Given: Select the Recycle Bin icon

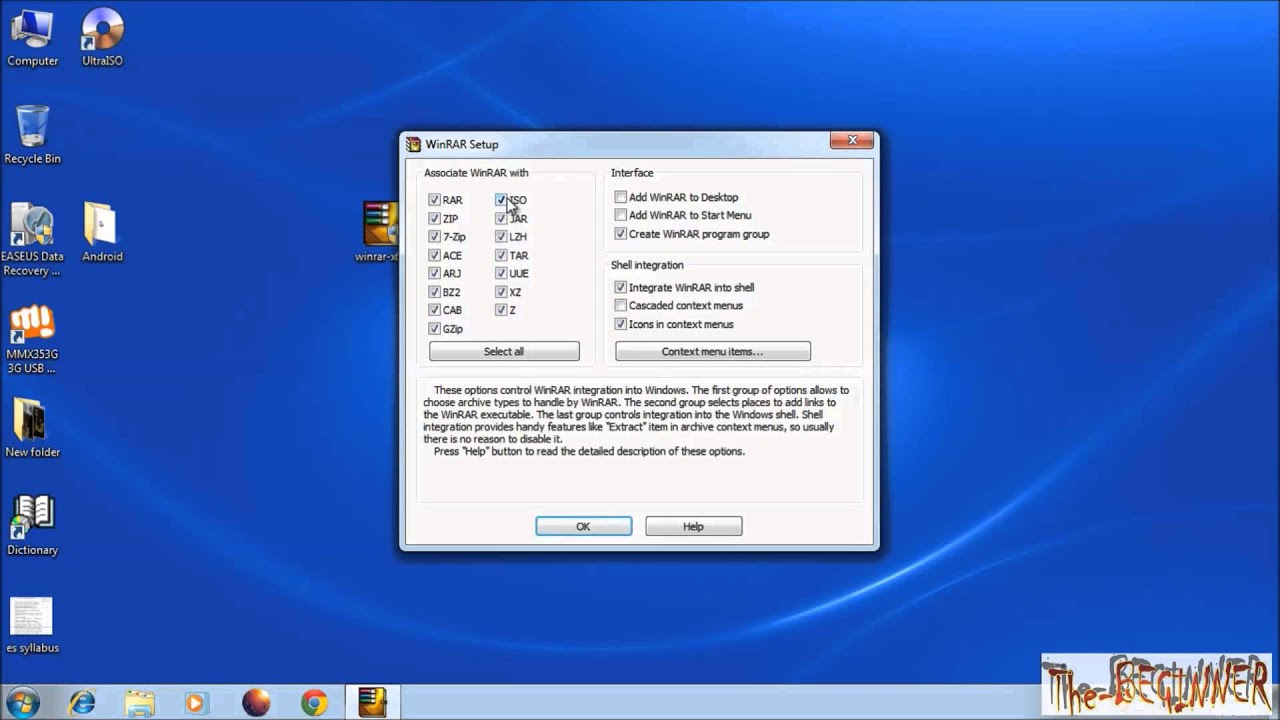Looking at the screenshot, I should click(32, 135).
